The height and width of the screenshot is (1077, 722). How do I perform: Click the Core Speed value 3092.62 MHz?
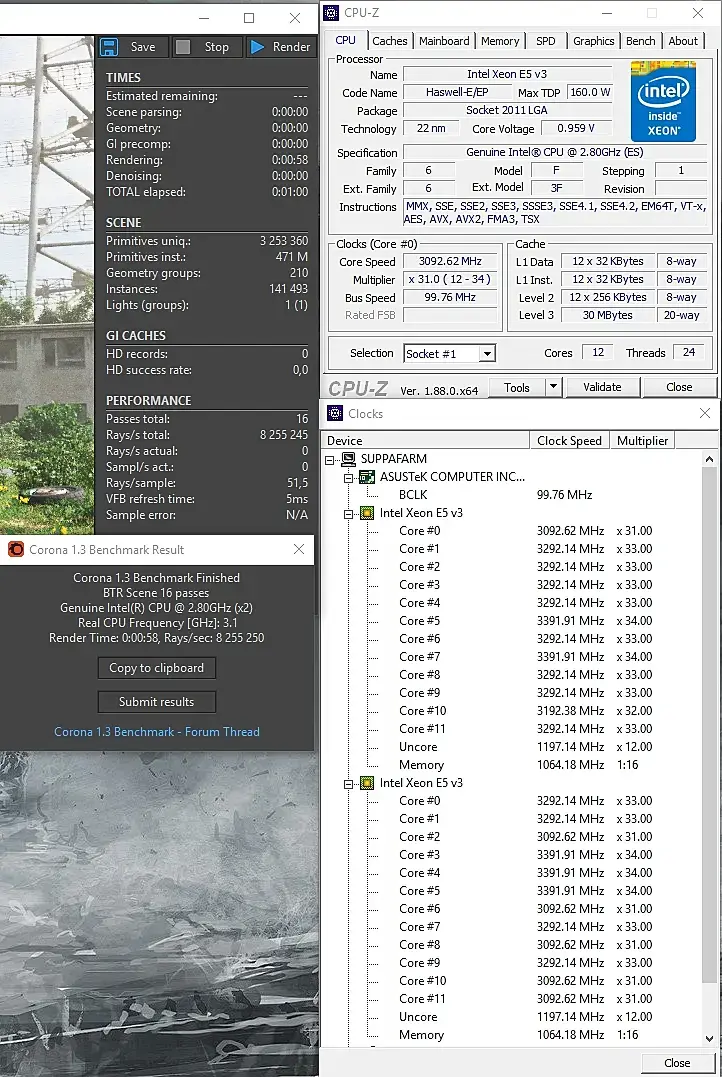451,261
